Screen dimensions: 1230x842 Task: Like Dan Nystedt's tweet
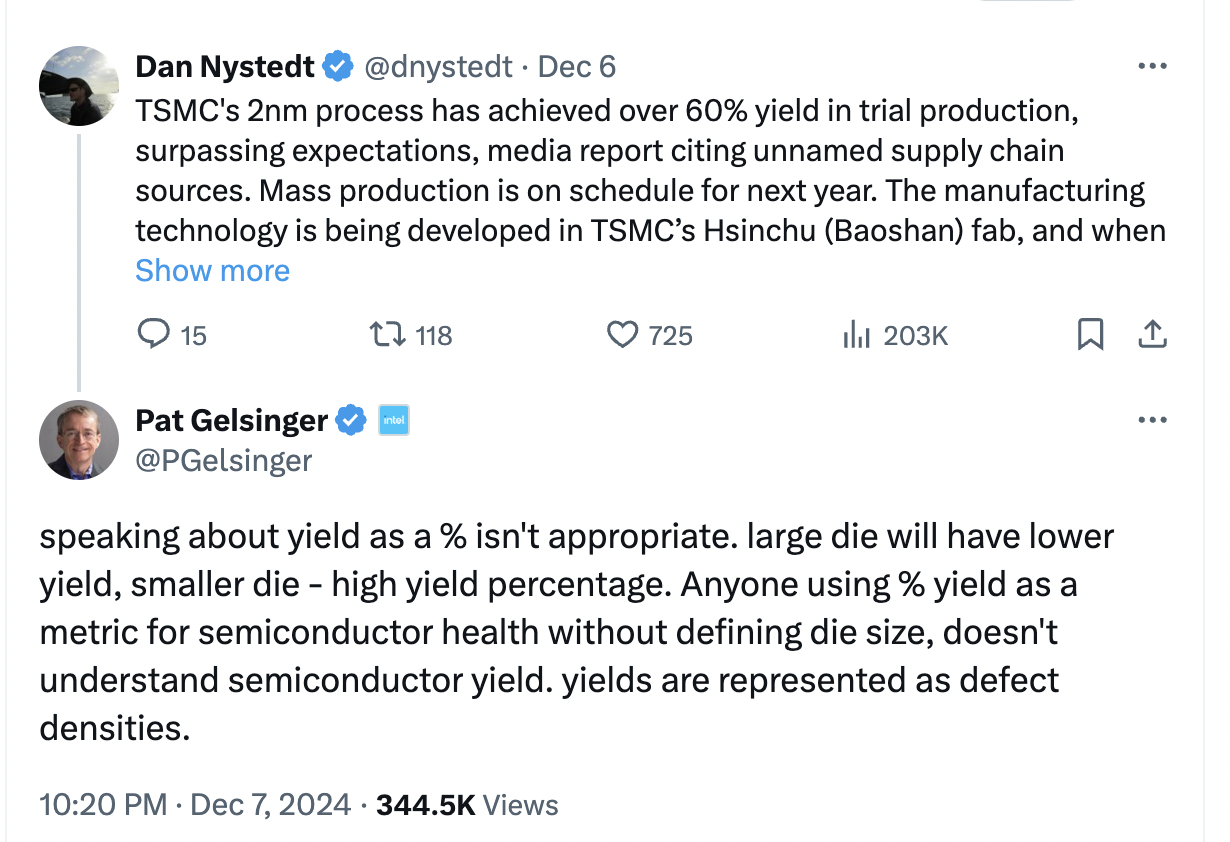pos(623,334)
